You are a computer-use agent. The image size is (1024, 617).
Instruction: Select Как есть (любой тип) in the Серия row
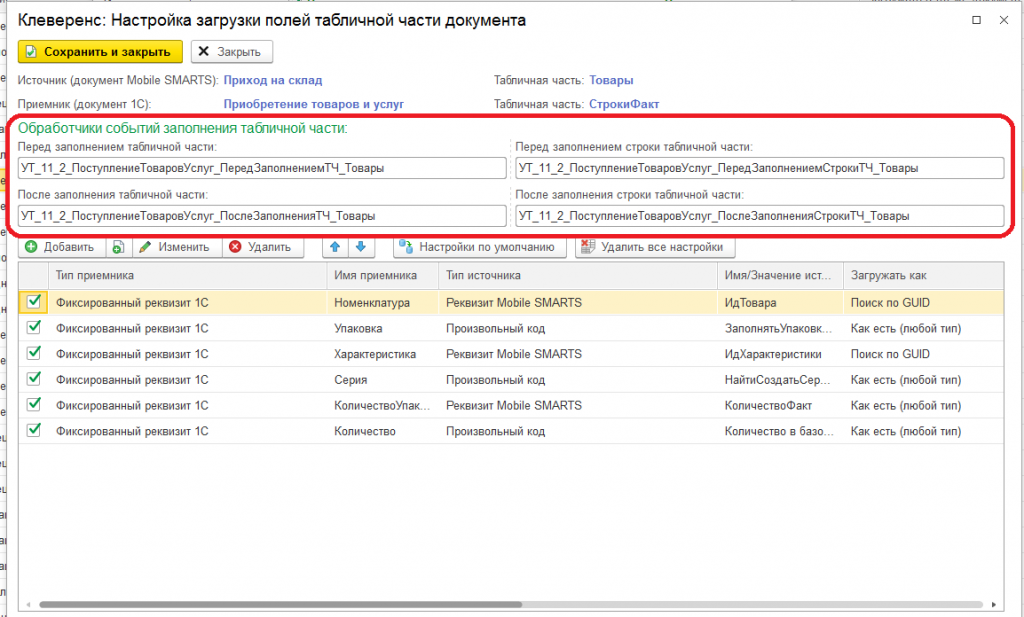point(923,380)
